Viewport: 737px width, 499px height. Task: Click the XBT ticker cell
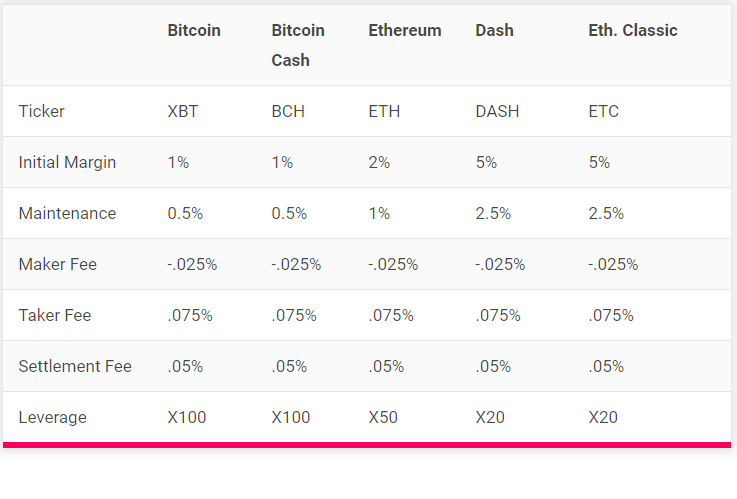(183, 111)
